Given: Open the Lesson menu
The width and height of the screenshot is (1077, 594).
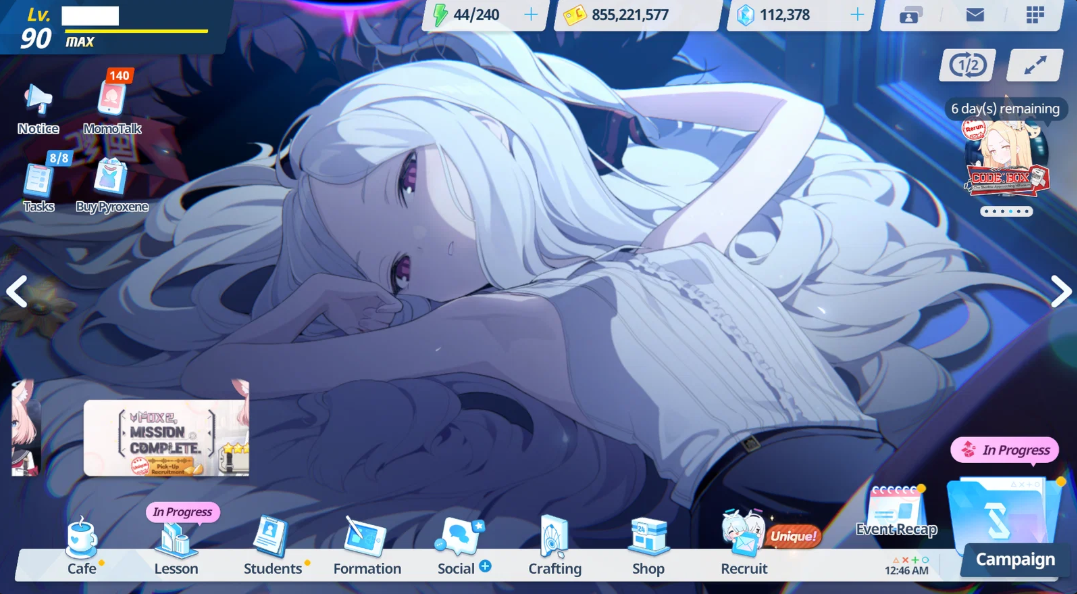Looking at the screenshot, I should 176,549.
